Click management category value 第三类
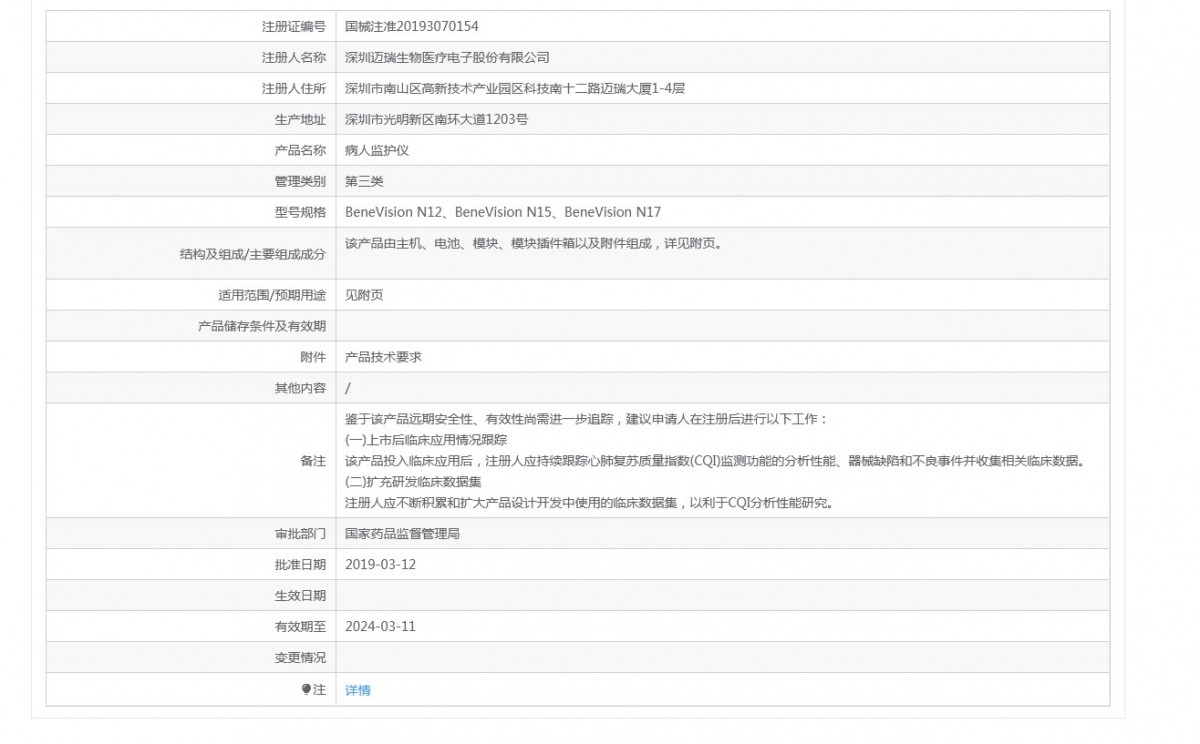The width and height of the screenshot is (1200, 744). 364,182
